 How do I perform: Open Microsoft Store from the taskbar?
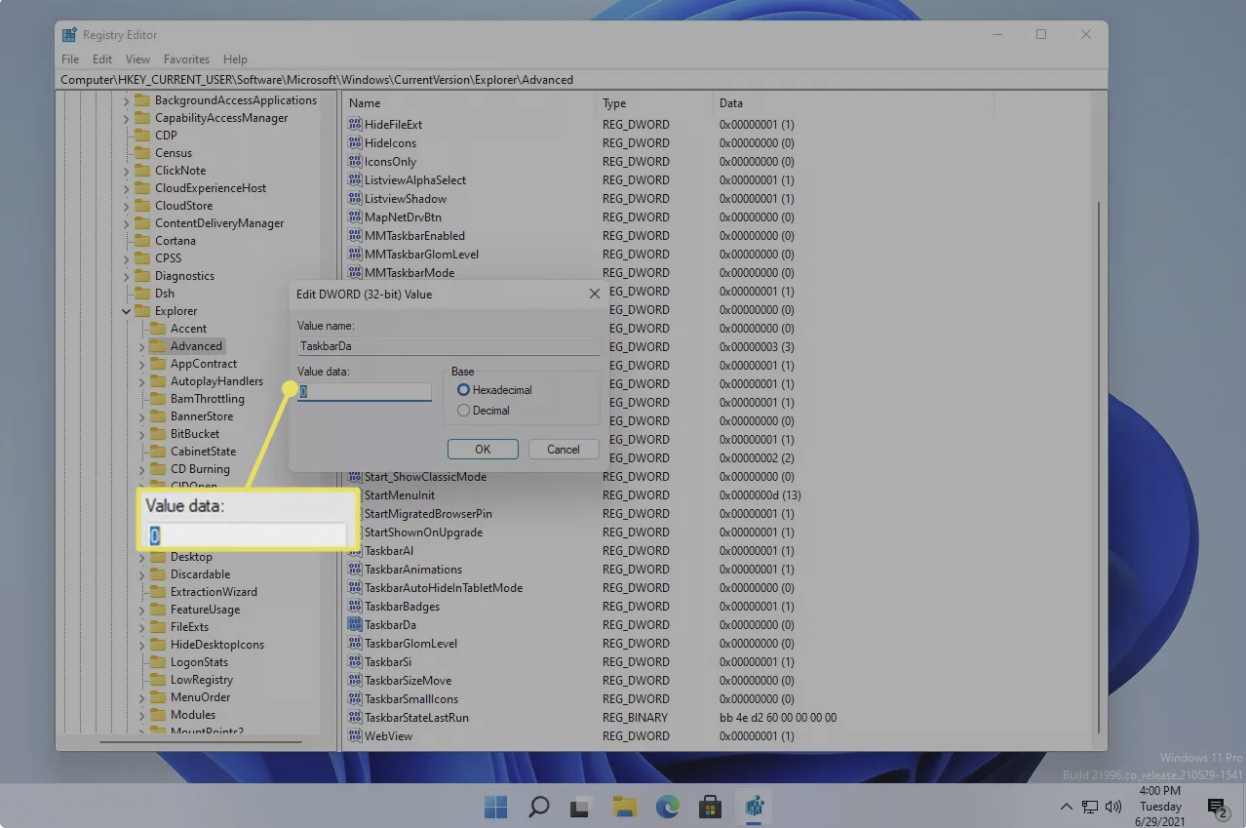[710, 806]
